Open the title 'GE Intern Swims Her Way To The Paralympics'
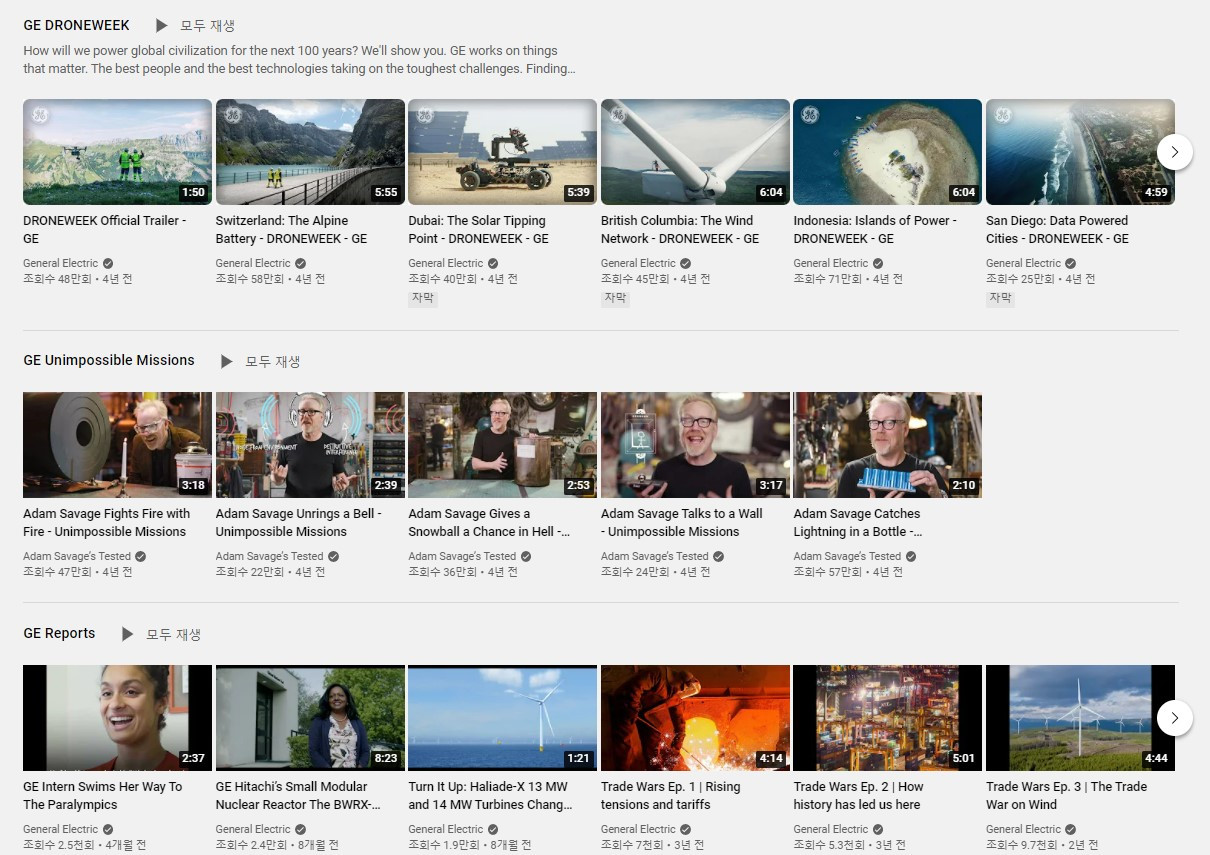 click(102, 796)
